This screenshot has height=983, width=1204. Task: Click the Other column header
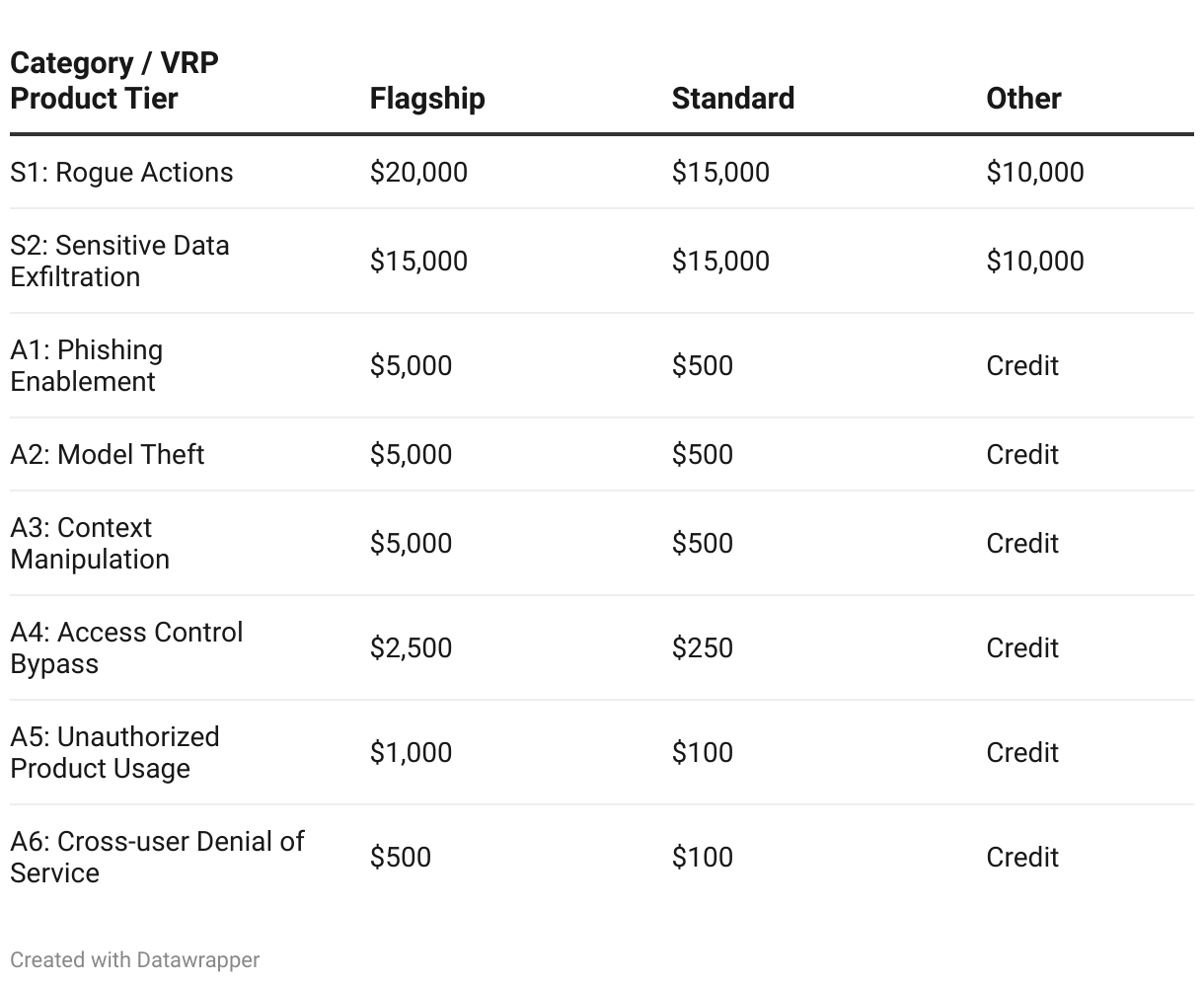click(x=1023, y=99)
